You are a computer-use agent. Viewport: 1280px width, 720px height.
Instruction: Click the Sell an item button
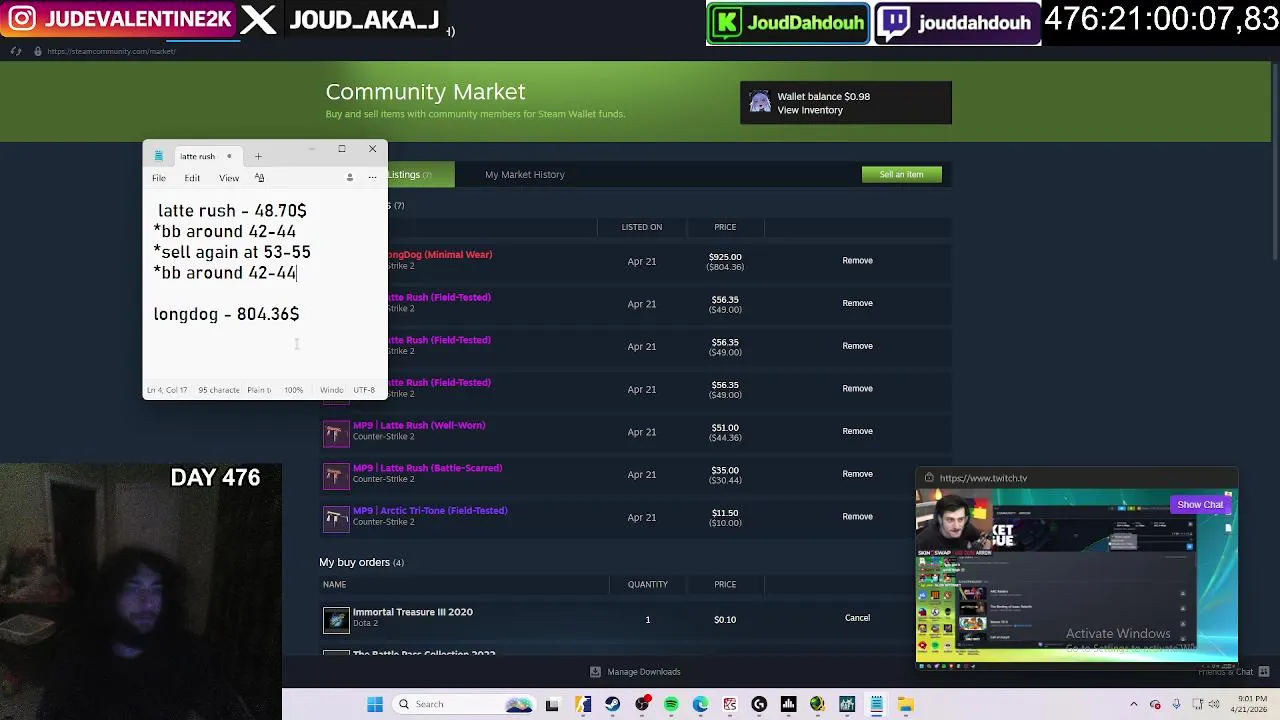point(901,174)
